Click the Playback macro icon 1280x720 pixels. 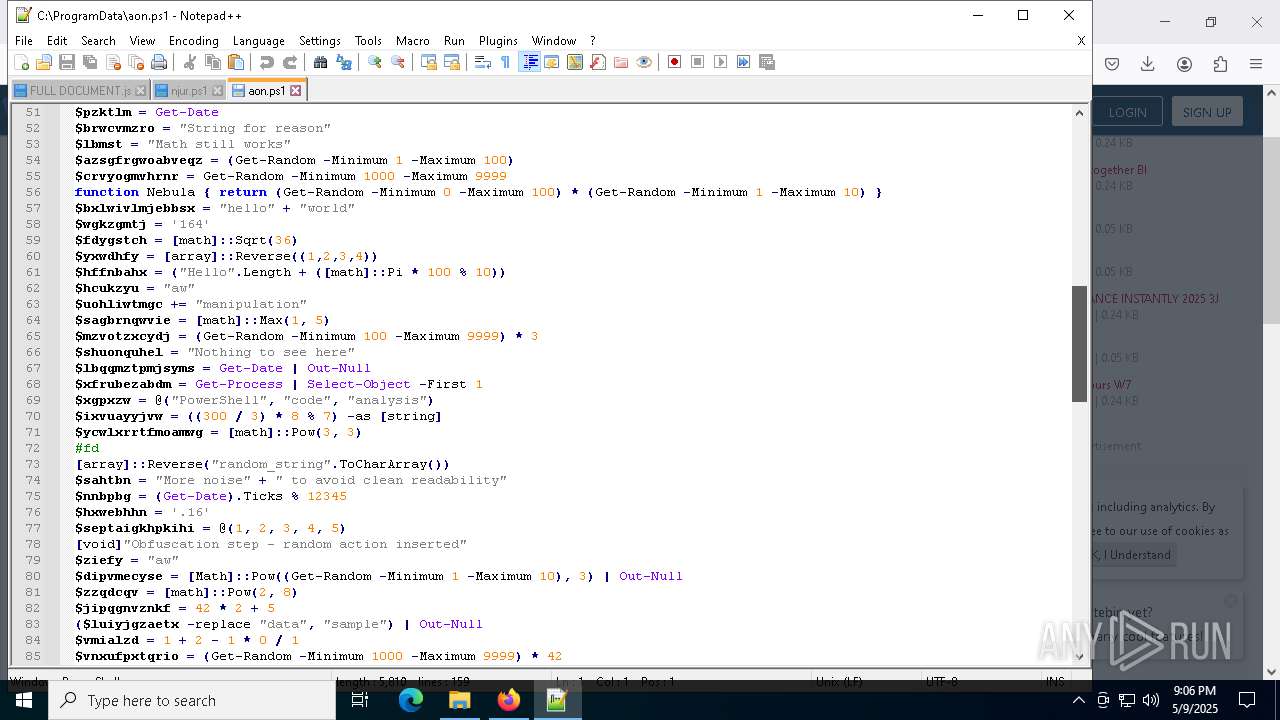click(720, 62)
